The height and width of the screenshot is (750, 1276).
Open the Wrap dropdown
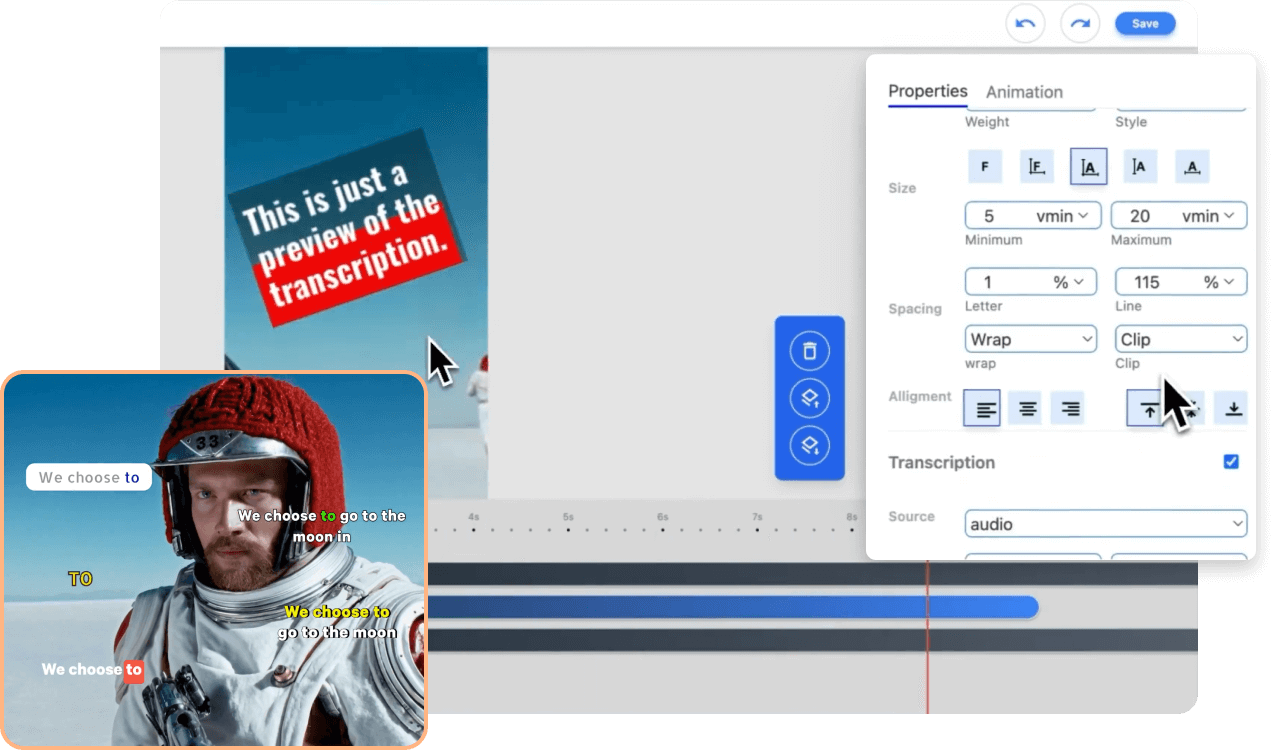[1031, 339]
